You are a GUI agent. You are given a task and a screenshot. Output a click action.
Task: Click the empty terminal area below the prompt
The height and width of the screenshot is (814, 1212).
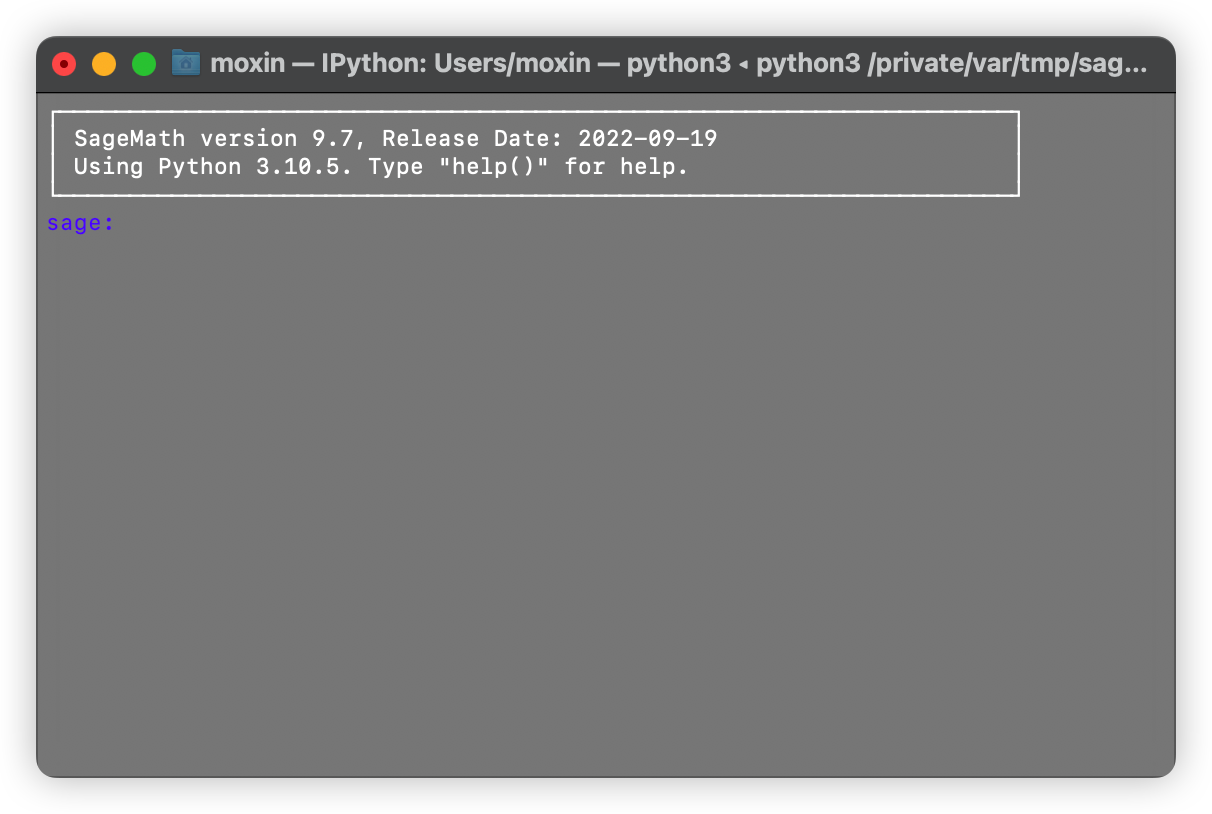click(600, 500)
